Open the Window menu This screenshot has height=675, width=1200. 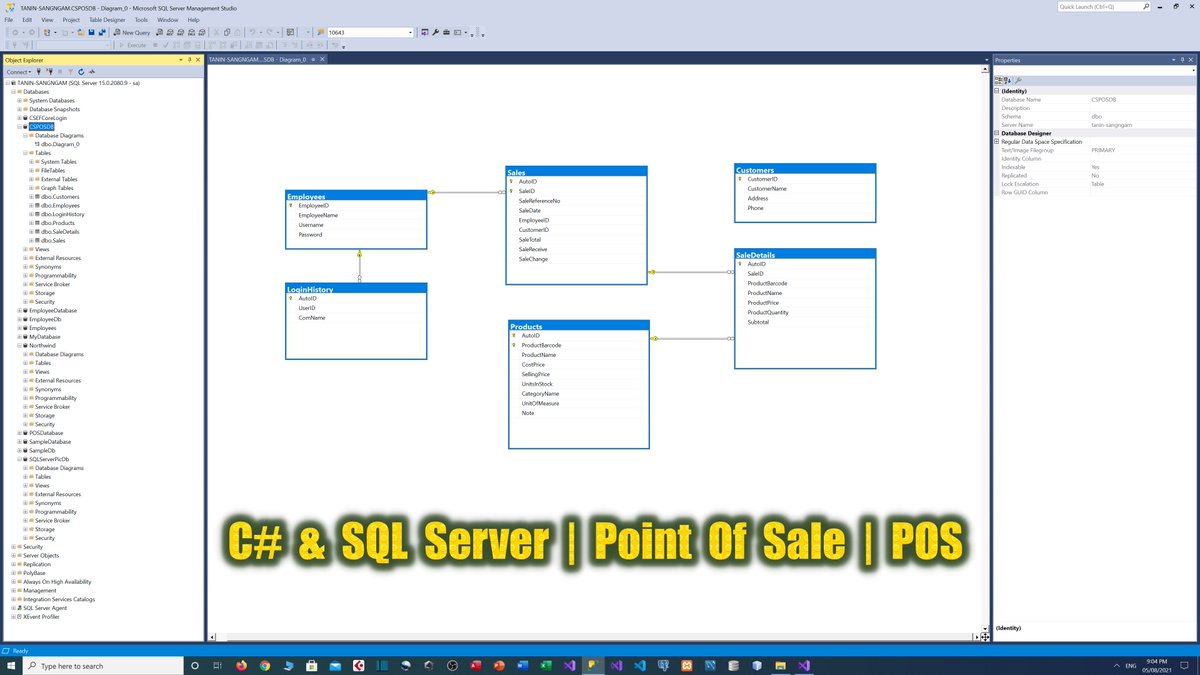(168, 19)
